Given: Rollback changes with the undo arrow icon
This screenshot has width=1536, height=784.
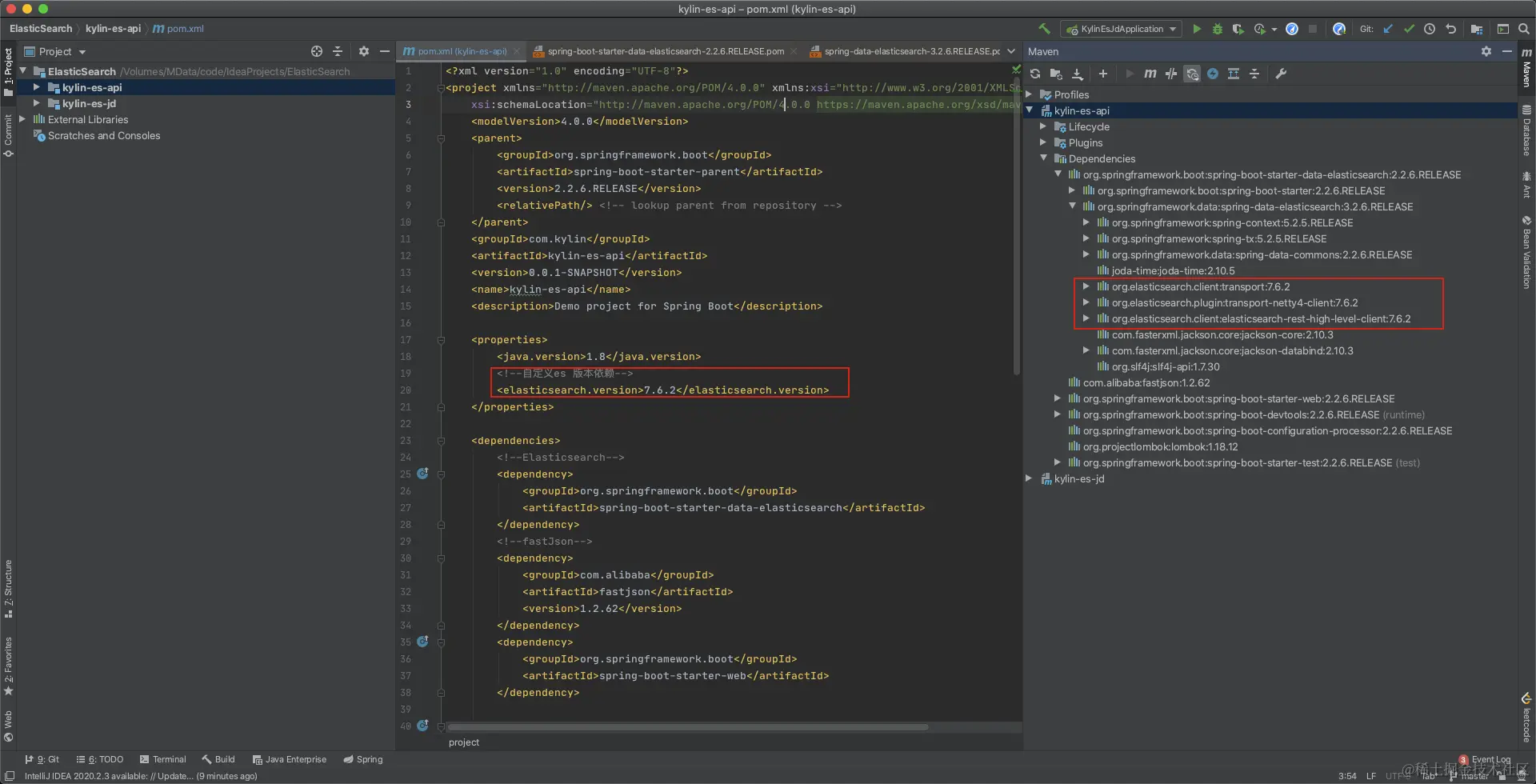Looking at the screenshot, I should coord(1450,29).
